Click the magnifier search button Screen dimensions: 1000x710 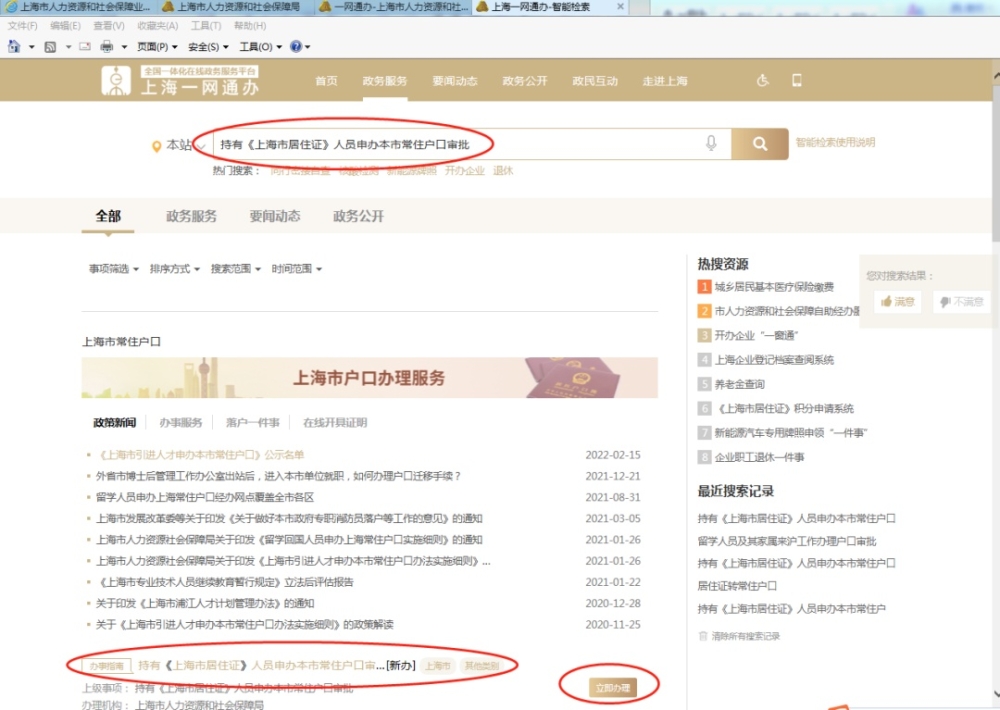[760, 144]
